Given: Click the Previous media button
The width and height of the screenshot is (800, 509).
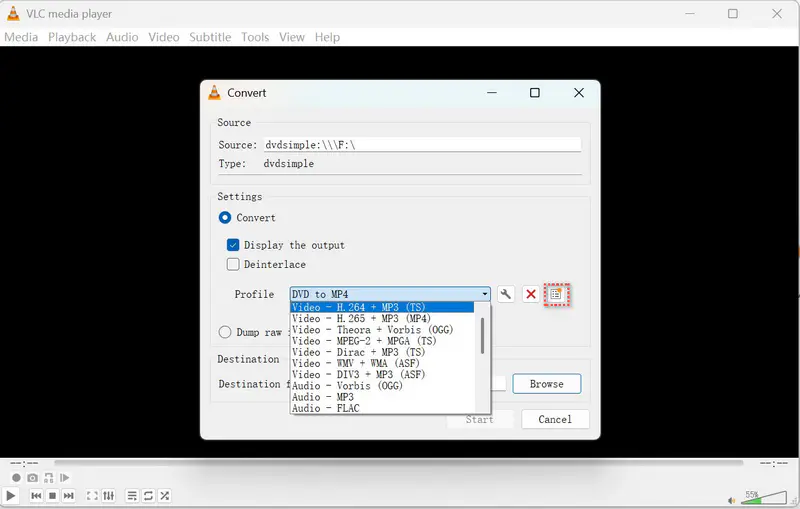Looking at the screenshot, I should coord(36,496).
